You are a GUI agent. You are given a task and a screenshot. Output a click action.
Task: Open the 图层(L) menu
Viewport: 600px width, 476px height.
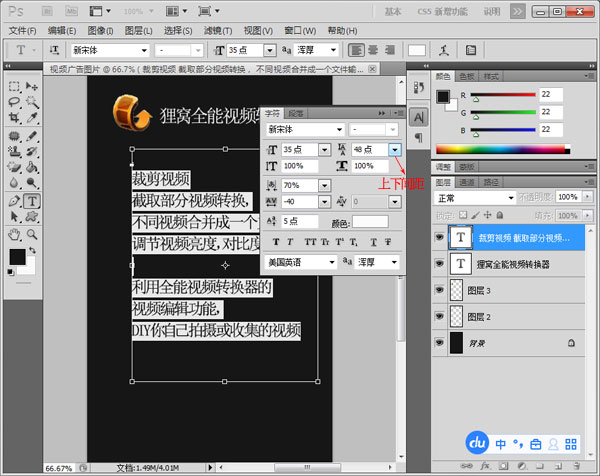pyautogui.click(x=139, y=31)
